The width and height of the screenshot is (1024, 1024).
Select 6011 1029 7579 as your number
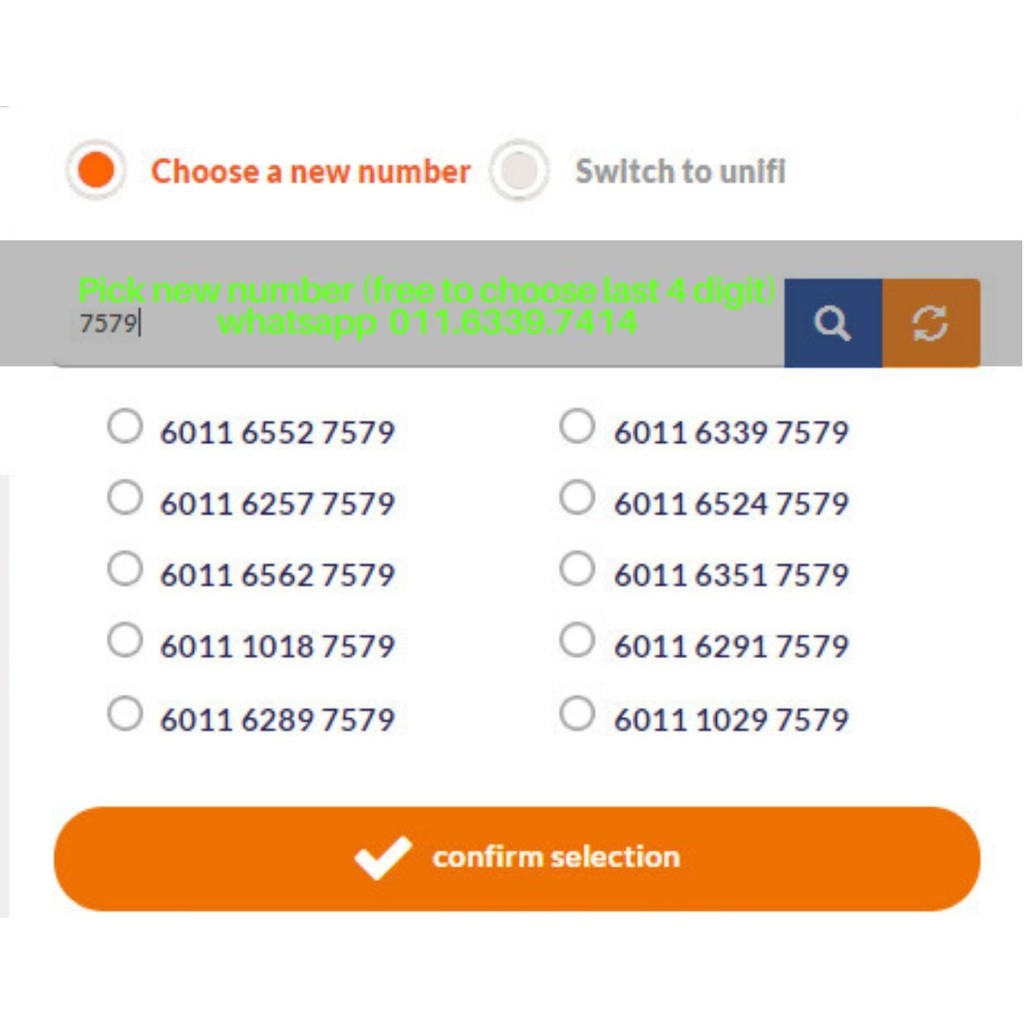coord(576,712)
